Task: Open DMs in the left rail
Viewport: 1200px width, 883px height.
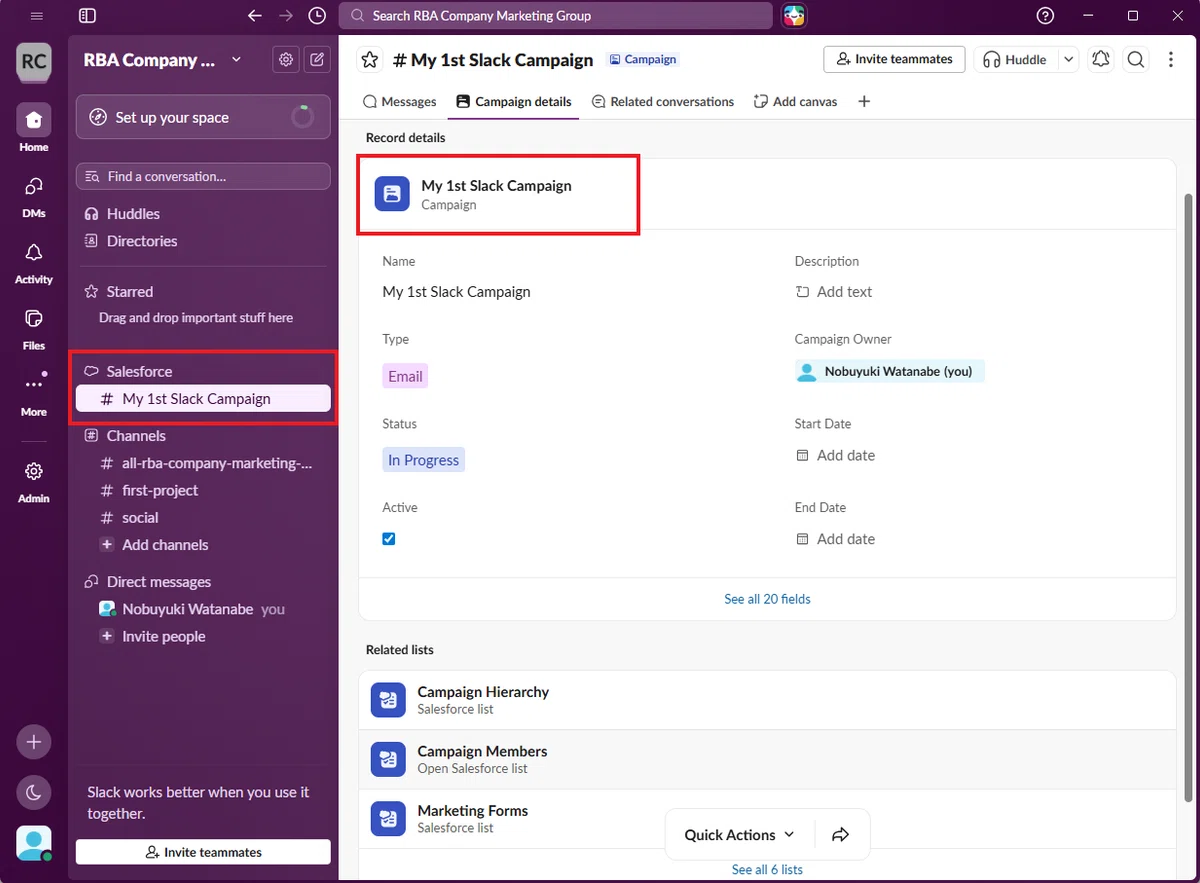Action: click(34, 196)
